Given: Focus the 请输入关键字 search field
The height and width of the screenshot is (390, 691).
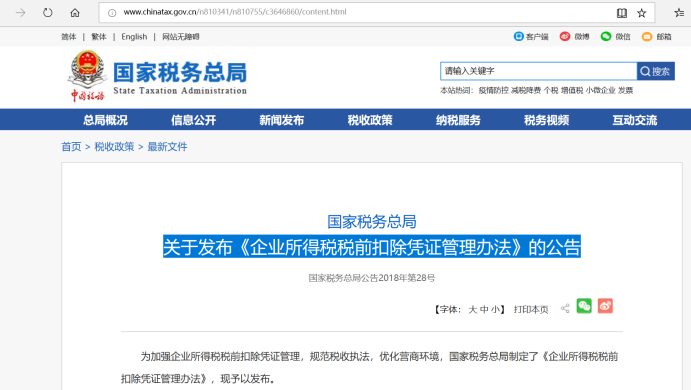Looking at the screenshot, I should pos(538,71).
